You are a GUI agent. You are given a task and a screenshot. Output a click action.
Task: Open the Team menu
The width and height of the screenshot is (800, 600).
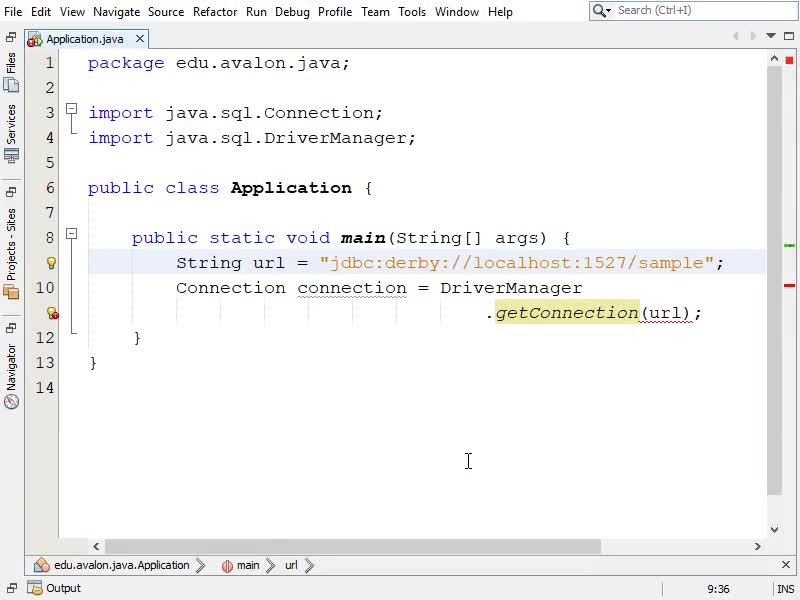click(x=375, y=11)
